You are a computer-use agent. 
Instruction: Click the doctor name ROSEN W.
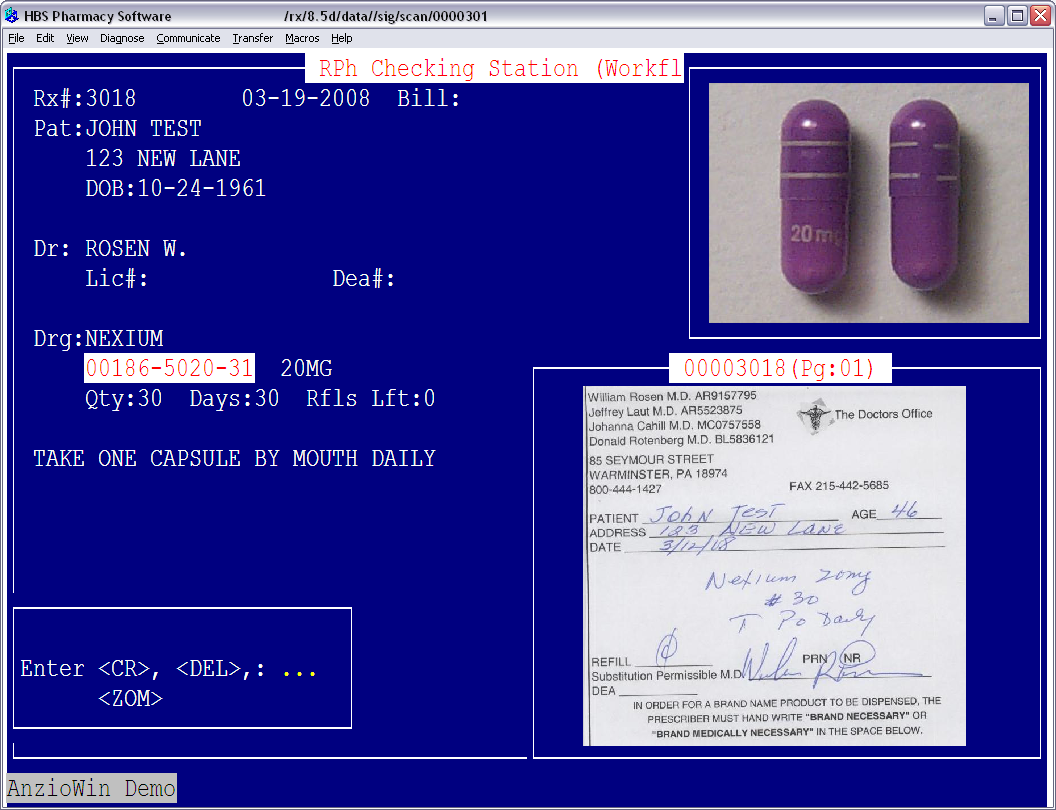pyautogui.click(x=136, y=248)
